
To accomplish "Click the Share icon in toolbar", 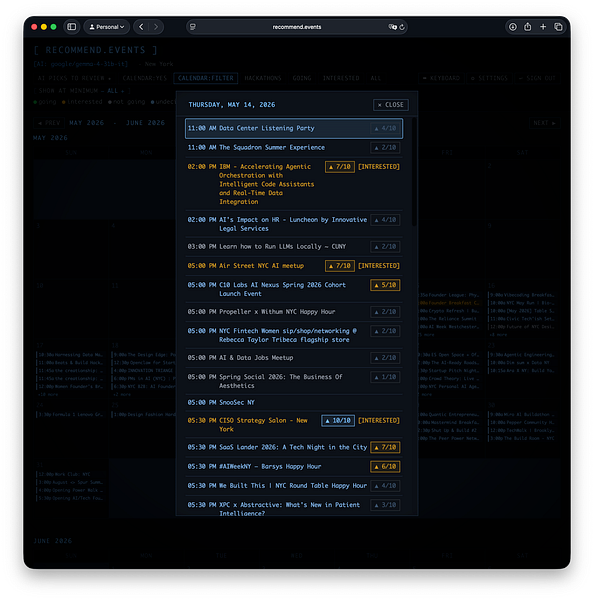I will (x=528, y=27).
